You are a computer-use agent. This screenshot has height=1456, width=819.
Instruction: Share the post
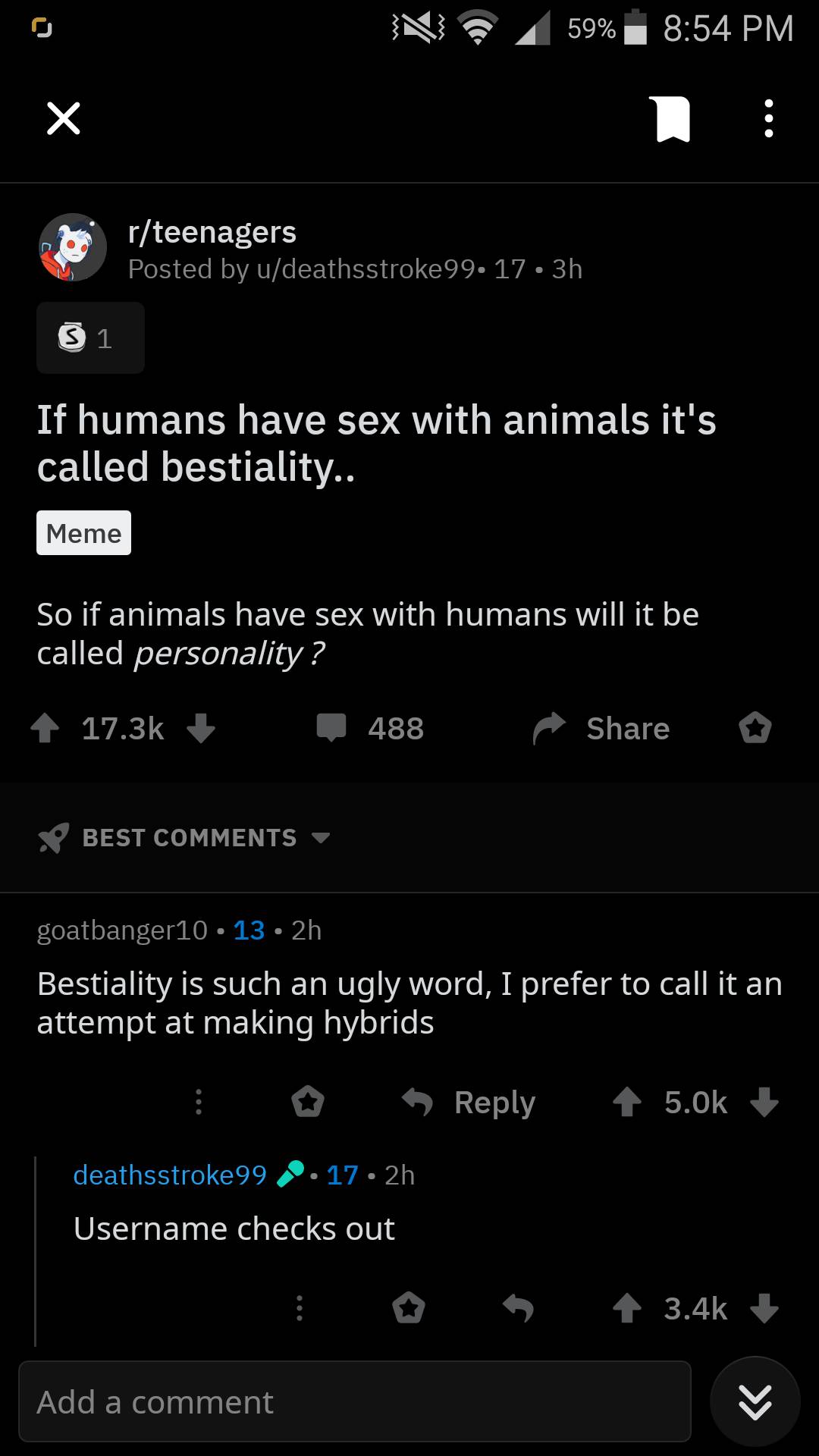pos(602,728)
